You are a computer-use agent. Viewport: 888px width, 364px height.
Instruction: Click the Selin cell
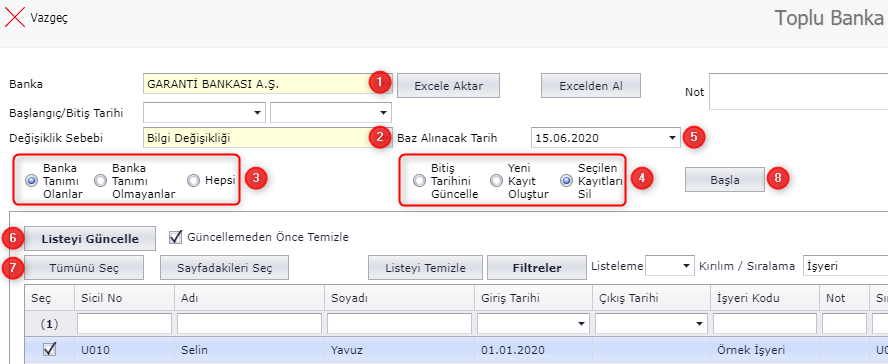pyautogui.click(x=249, y=350)
